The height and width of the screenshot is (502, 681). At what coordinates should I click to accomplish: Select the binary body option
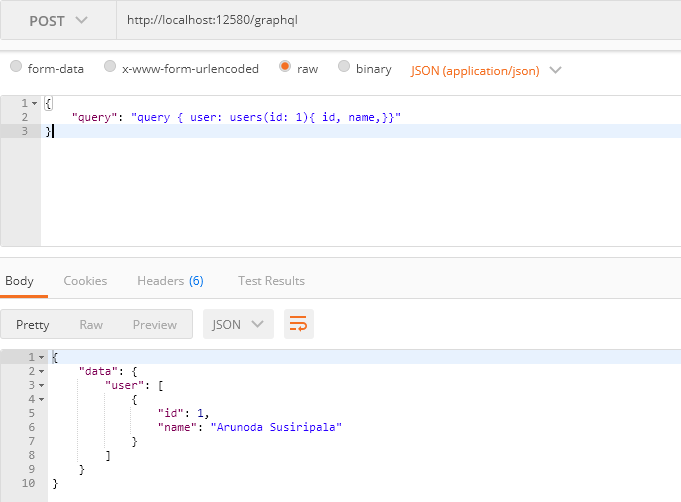pyautogui.click(x=344, y=68)
